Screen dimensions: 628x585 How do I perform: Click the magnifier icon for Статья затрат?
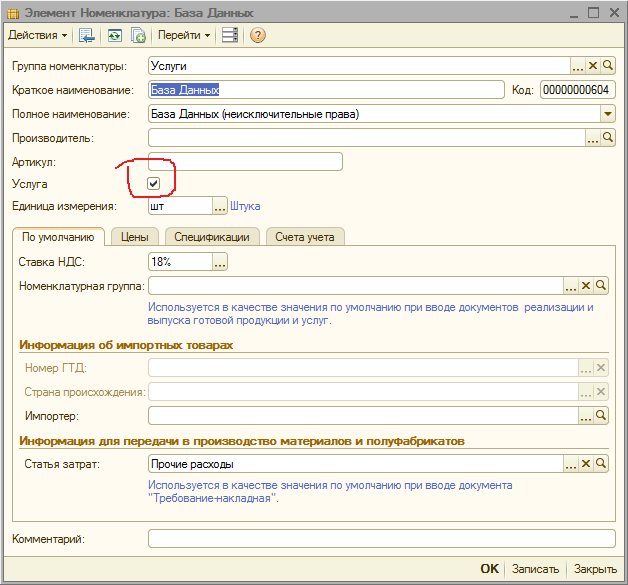tap(601, 464)
